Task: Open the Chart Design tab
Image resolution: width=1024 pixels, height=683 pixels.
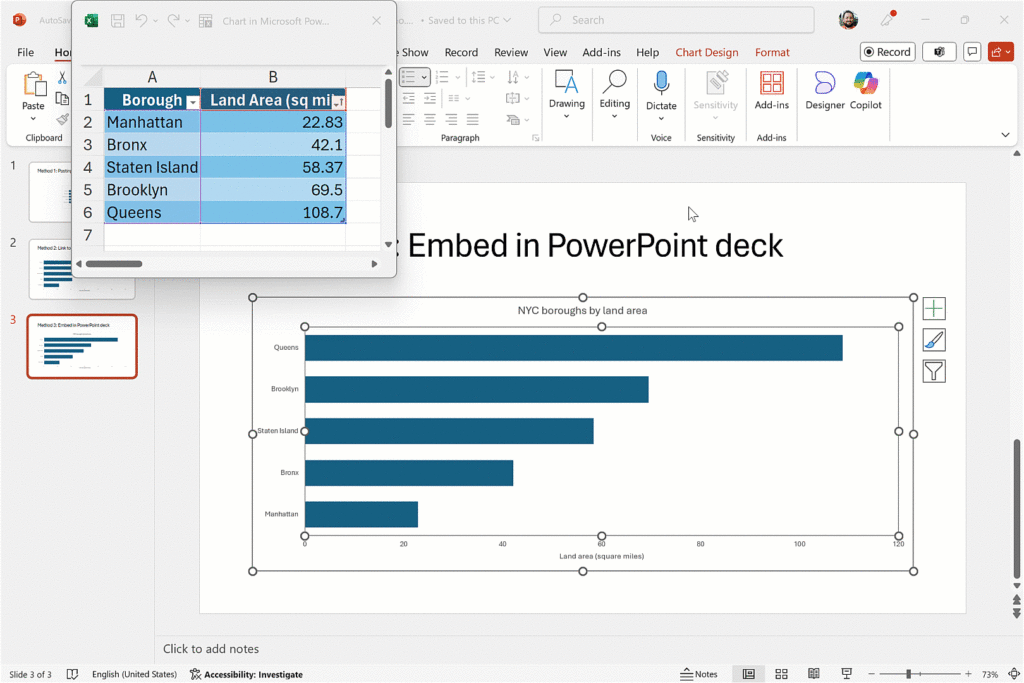Action: point(706,52)
